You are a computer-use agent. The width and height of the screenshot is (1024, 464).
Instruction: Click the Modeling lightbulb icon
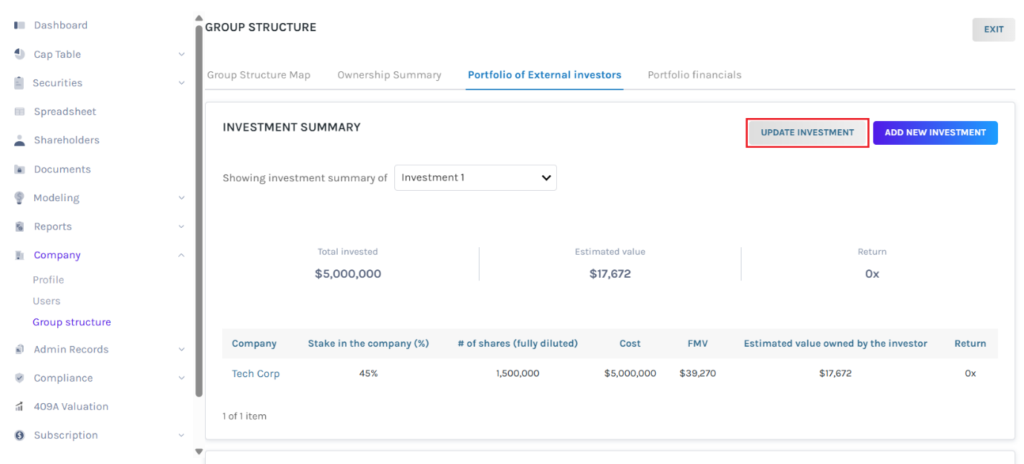point(19,198)
